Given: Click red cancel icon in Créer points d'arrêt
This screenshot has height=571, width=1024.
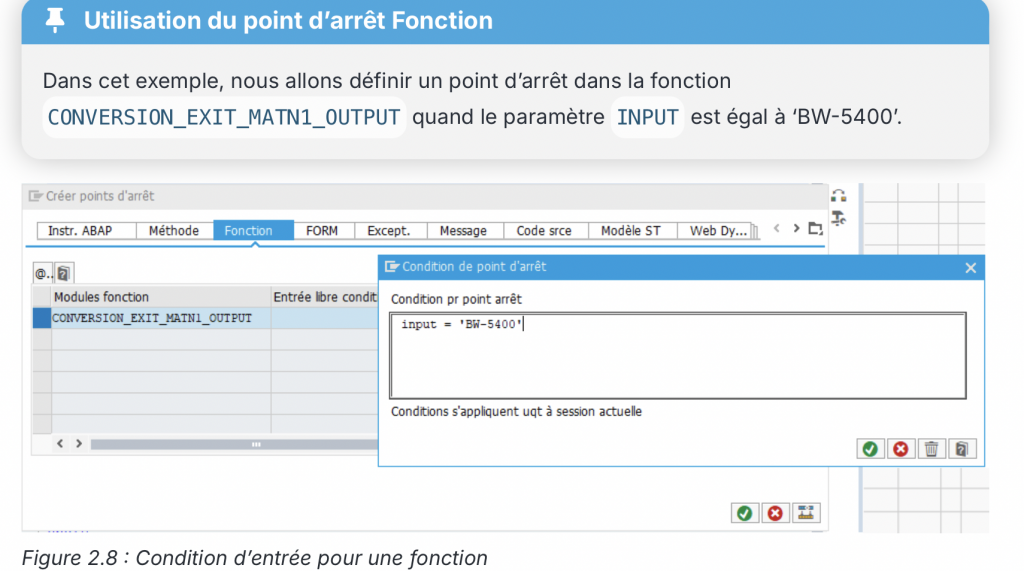Looking at the screenshot, I should (775, 513).
